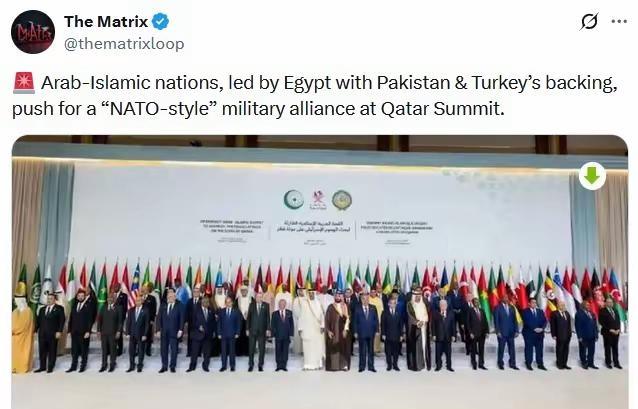Click the green download arrow button
638x409 pixels.
592,176
